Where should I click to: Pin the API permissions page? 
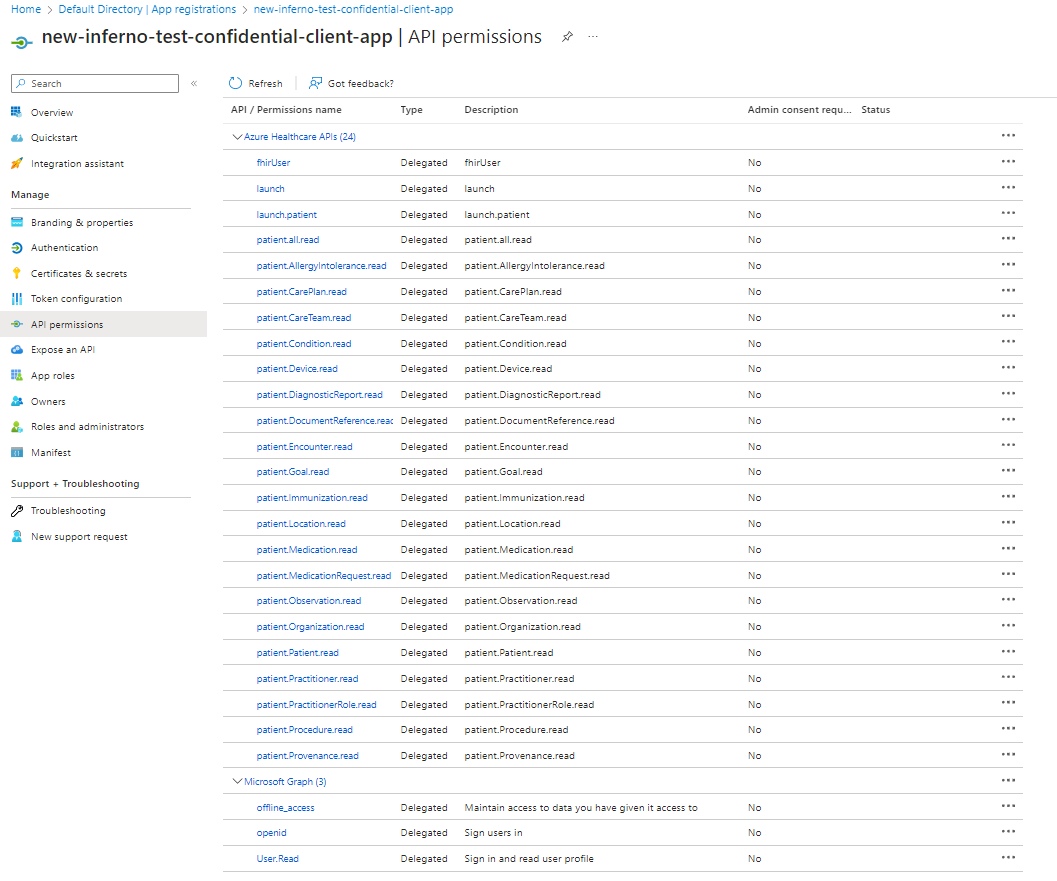(x=568, y=36)
